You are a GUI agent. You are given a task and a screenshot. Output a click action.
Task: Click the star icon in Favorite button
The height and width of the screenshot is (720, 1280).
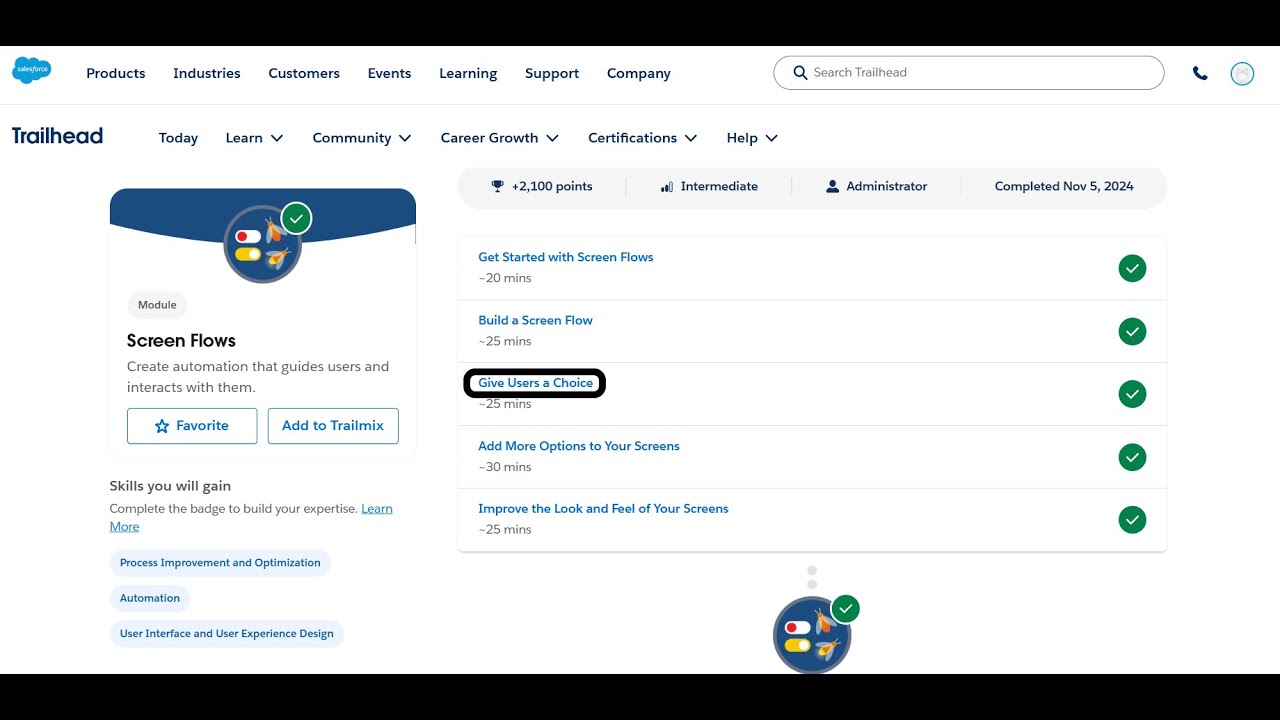tap(162, 426)
